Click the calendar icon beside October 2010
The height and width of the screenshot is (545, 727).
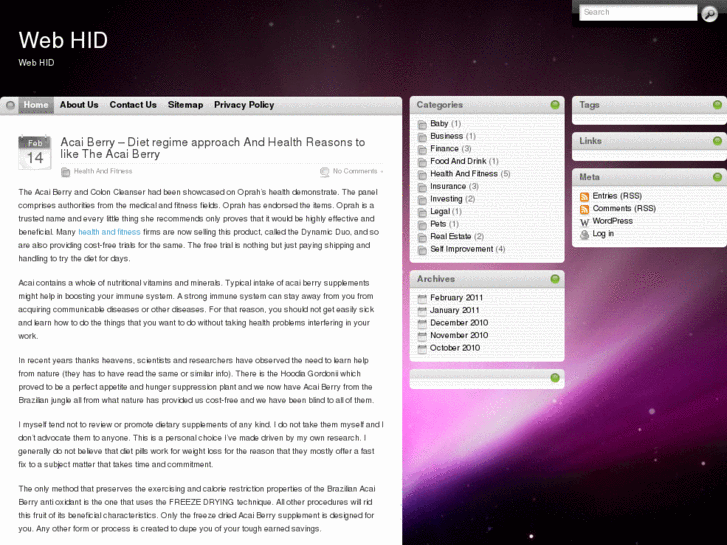[422, 348]
